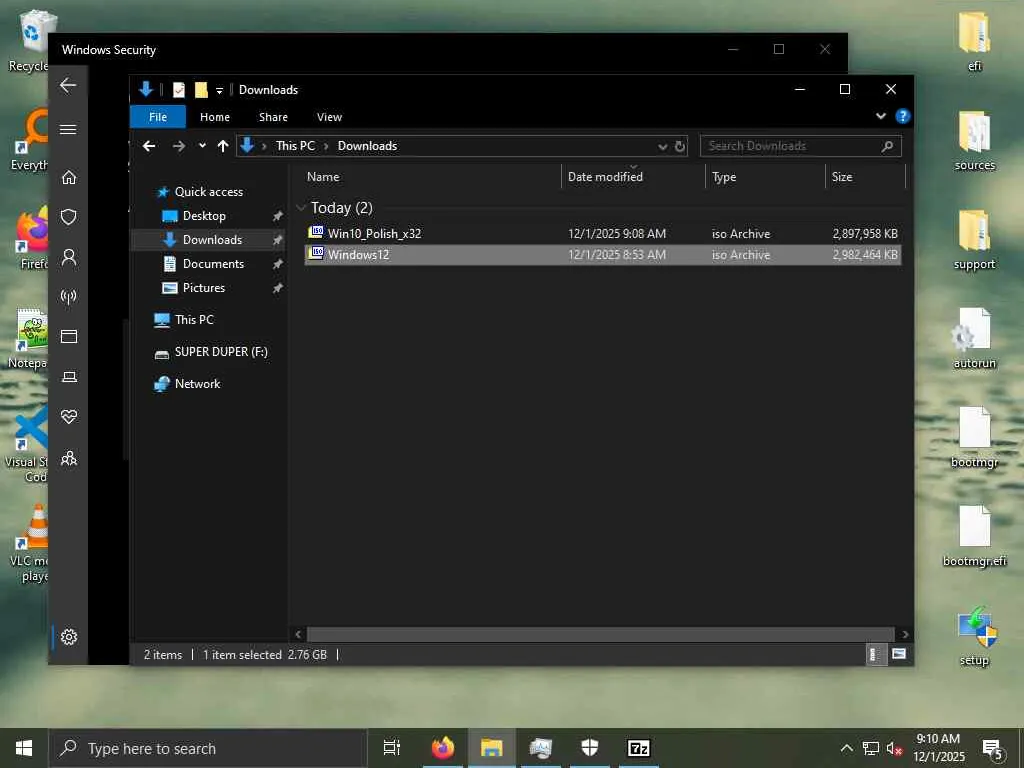Viewport: 1024px width, 768px height.
Task: Open the setup icon on desktop
Action: (975, 637)
